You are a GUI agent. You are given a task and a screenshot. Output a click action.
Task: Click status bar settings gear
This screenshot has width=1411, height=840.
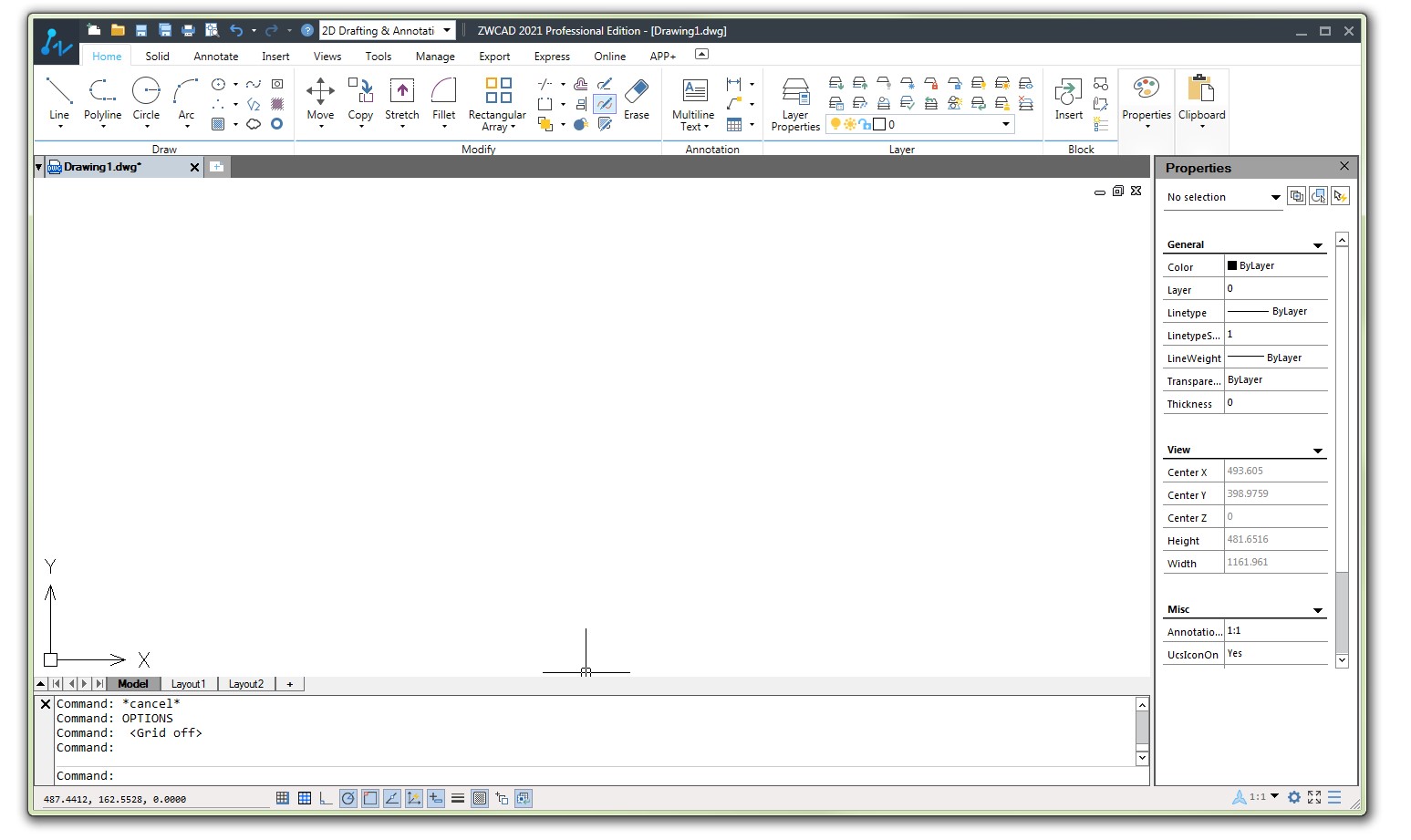(x=1294, y=797)
